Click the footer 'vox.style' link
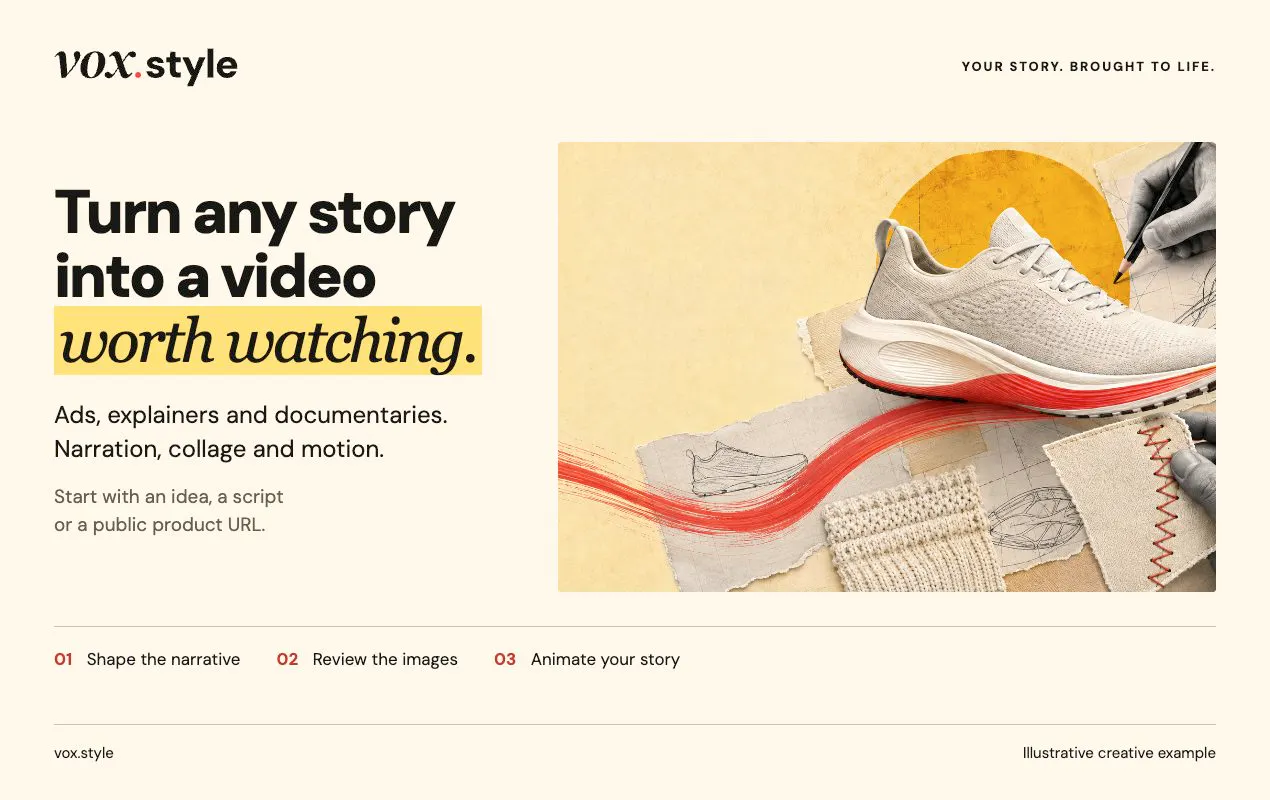Image resolution: width=1270 pixels, height=800 pixels. (84, 753)
